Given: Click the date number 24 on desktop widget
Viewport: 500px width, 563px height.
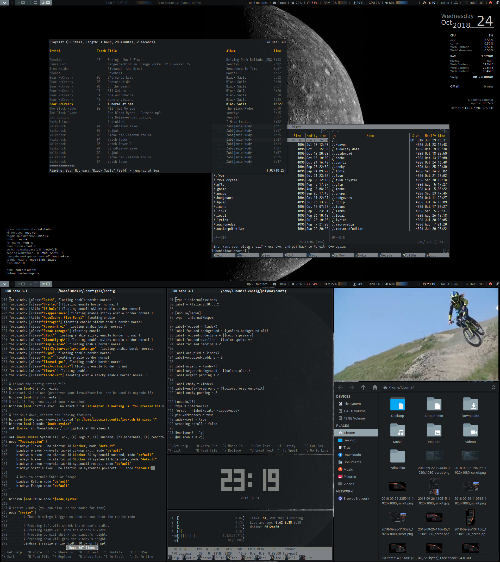Looking at the screenshot, I should [485, 21].
